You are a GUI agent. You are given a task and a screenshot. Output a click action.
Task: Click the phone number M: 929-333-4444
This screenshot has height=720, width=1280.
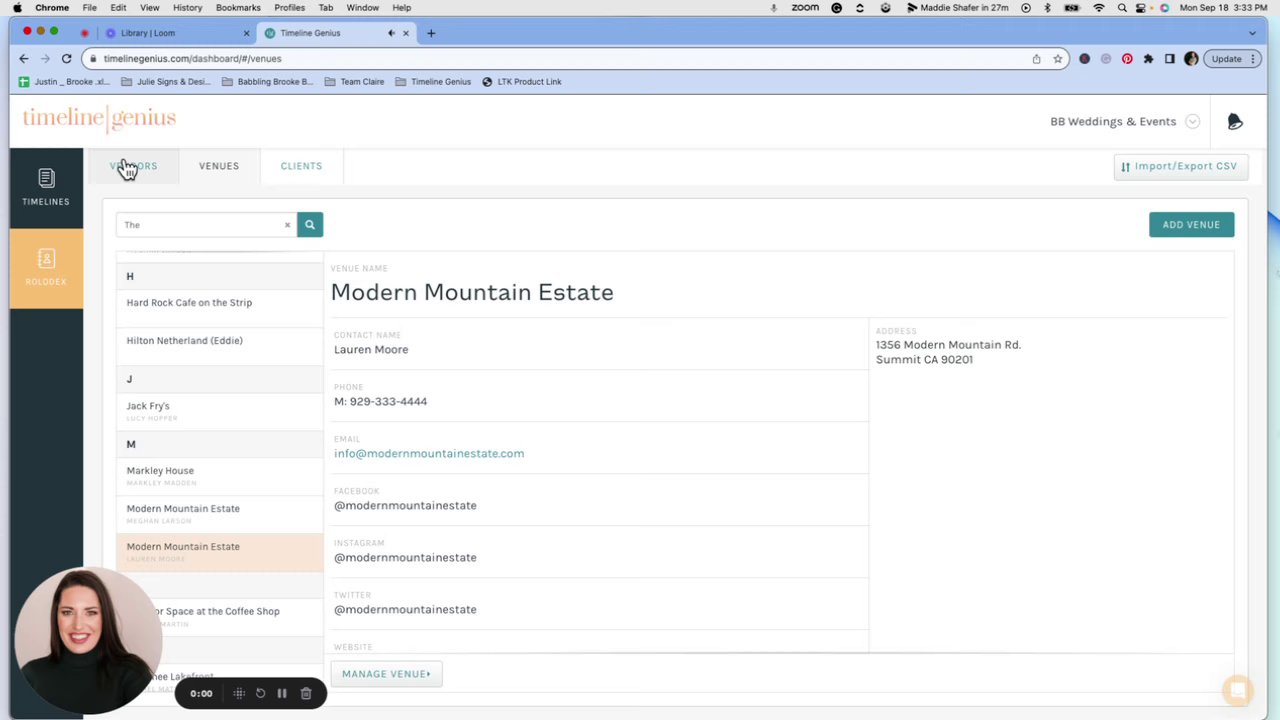380,401
